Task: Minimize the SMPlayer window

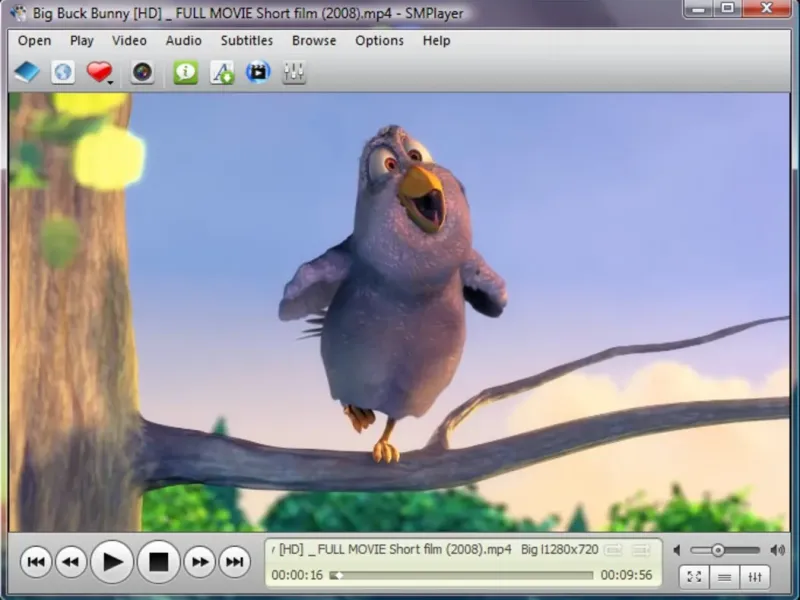Action: (x=698, y=9)
